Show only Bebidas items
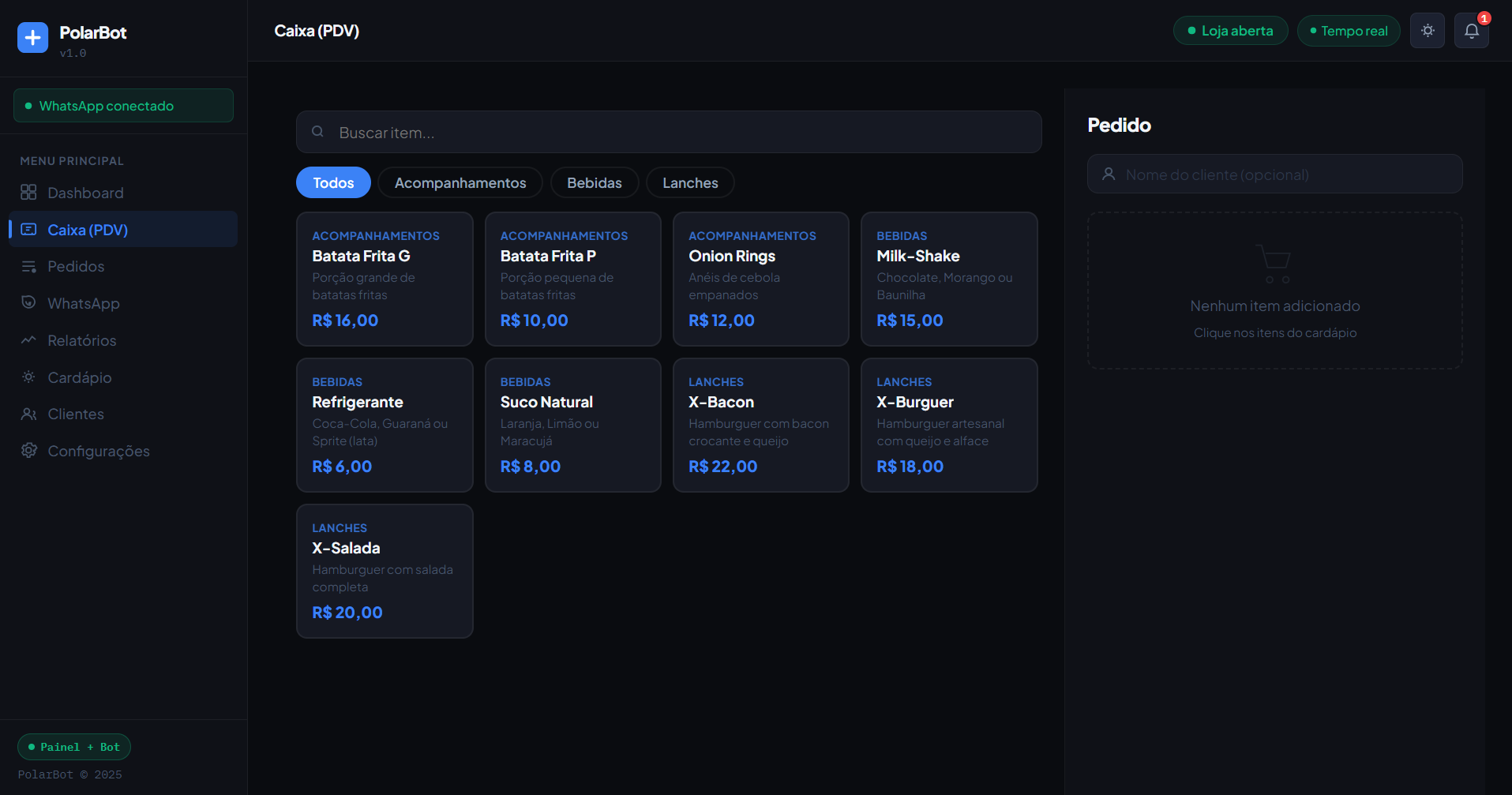1512x795 pixels. [x=594, y=183]
